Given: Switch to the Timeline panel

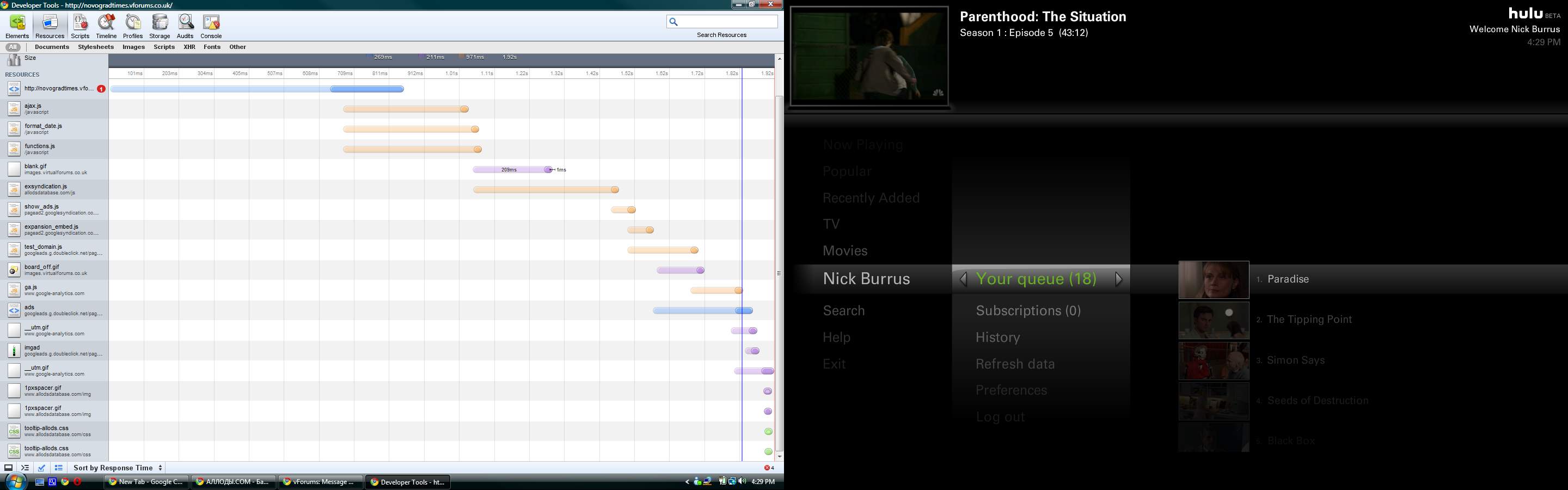Looking at the screenshot, I should 107,27.
